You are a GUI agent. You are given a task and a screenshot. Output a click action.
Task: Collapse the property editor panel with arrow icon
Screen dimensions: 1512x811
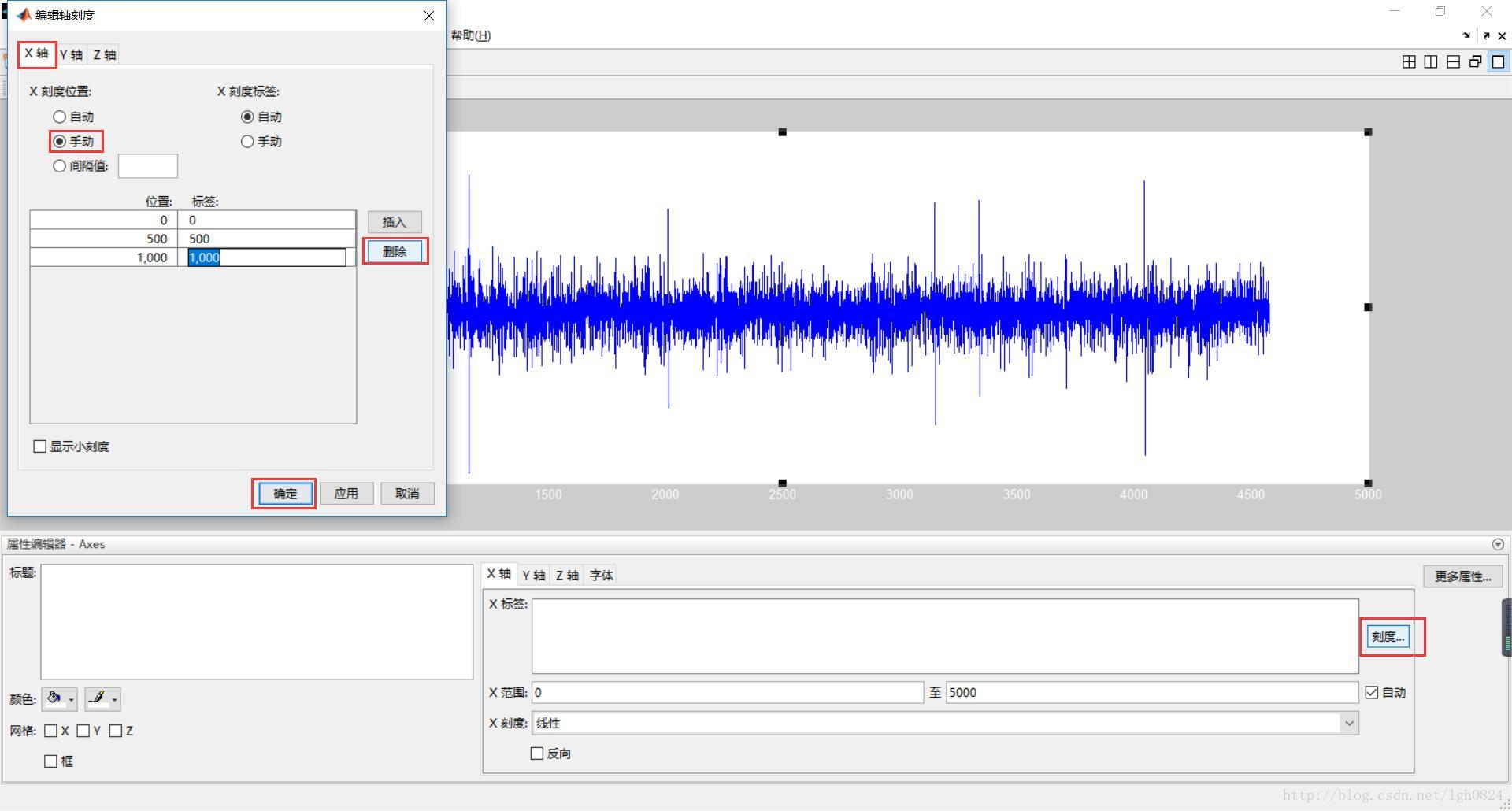[1498, 544]
